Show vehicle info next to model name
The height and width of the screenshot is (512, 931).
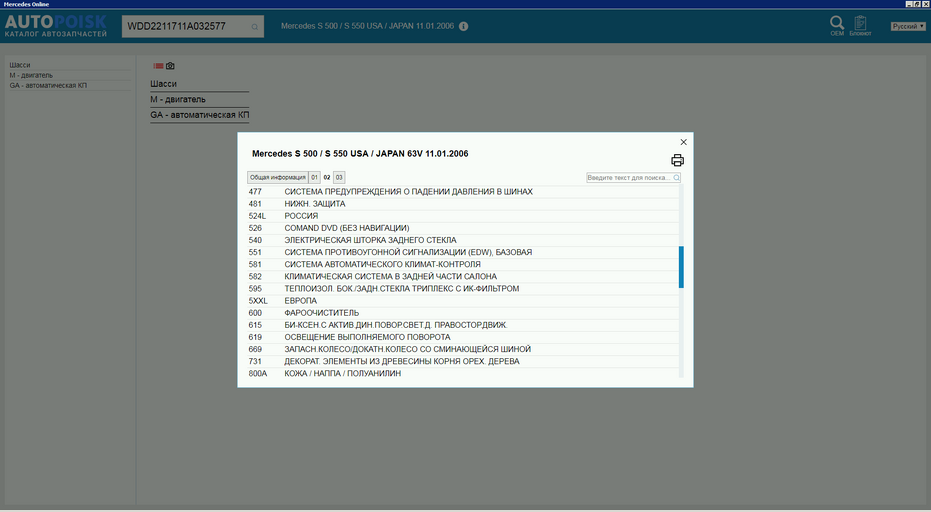[464, 26]
